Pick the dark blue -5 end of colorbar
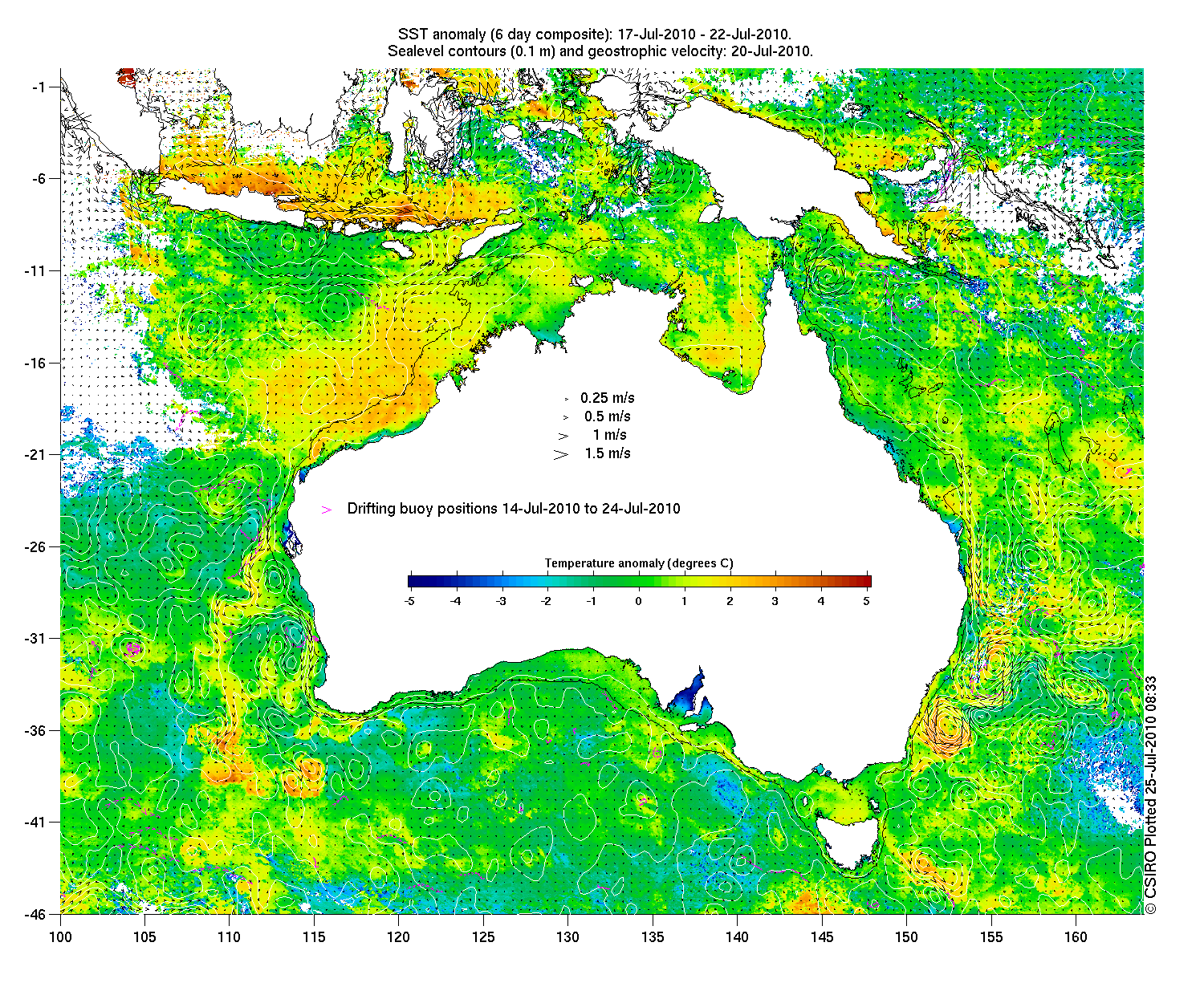The image size is (1204, 983). (x=412, y=582)
